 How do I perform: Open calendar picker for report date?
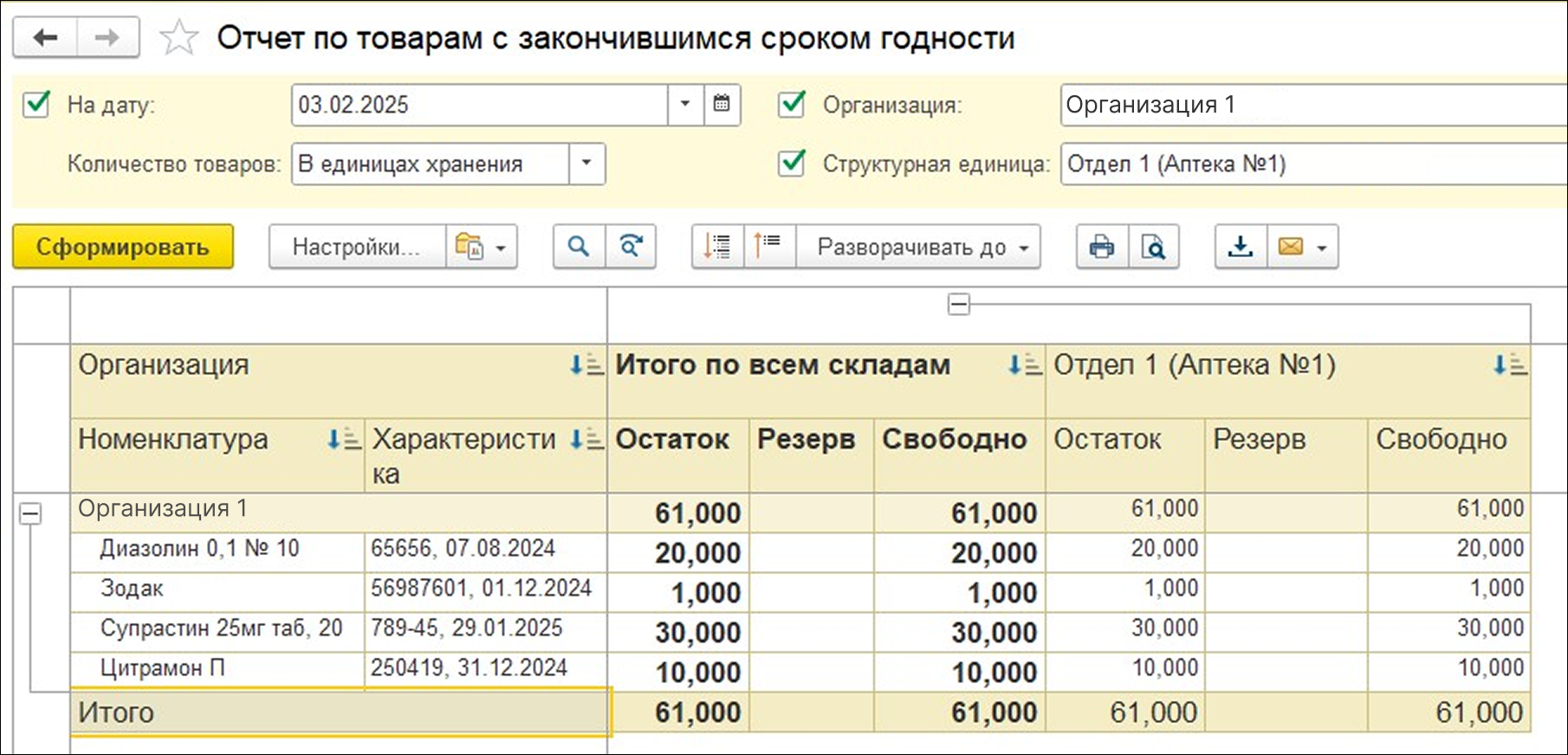pos(721,105)
